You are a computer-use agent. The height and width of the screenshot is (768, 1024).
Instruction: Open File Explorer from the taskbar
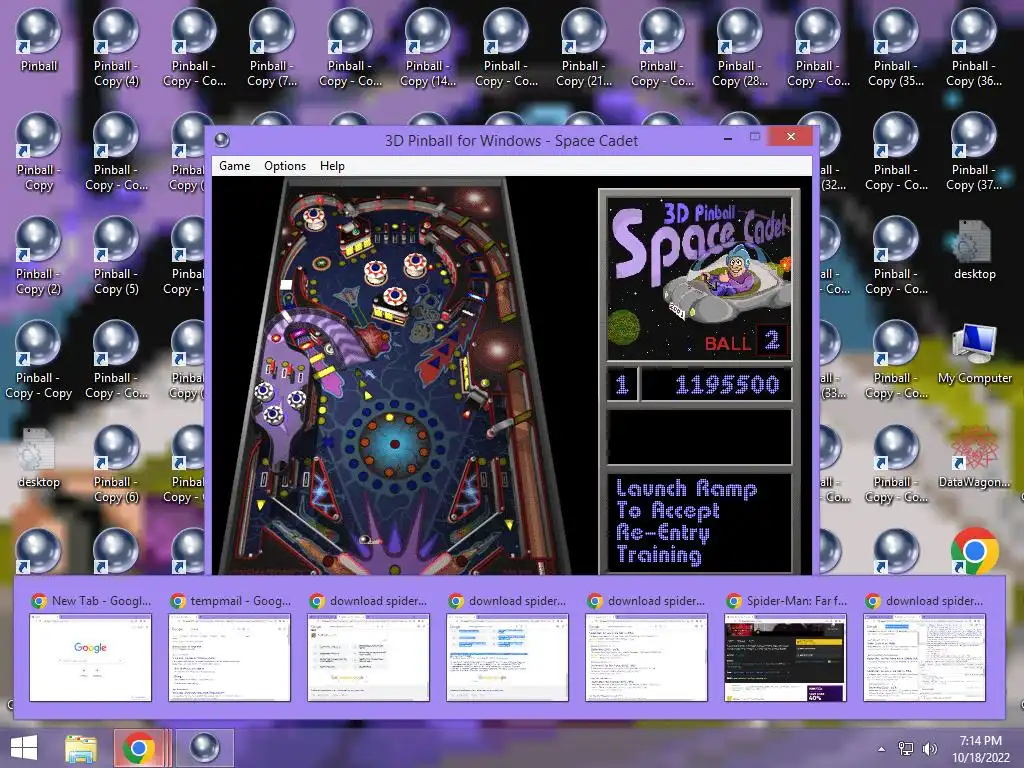point(81,748)
